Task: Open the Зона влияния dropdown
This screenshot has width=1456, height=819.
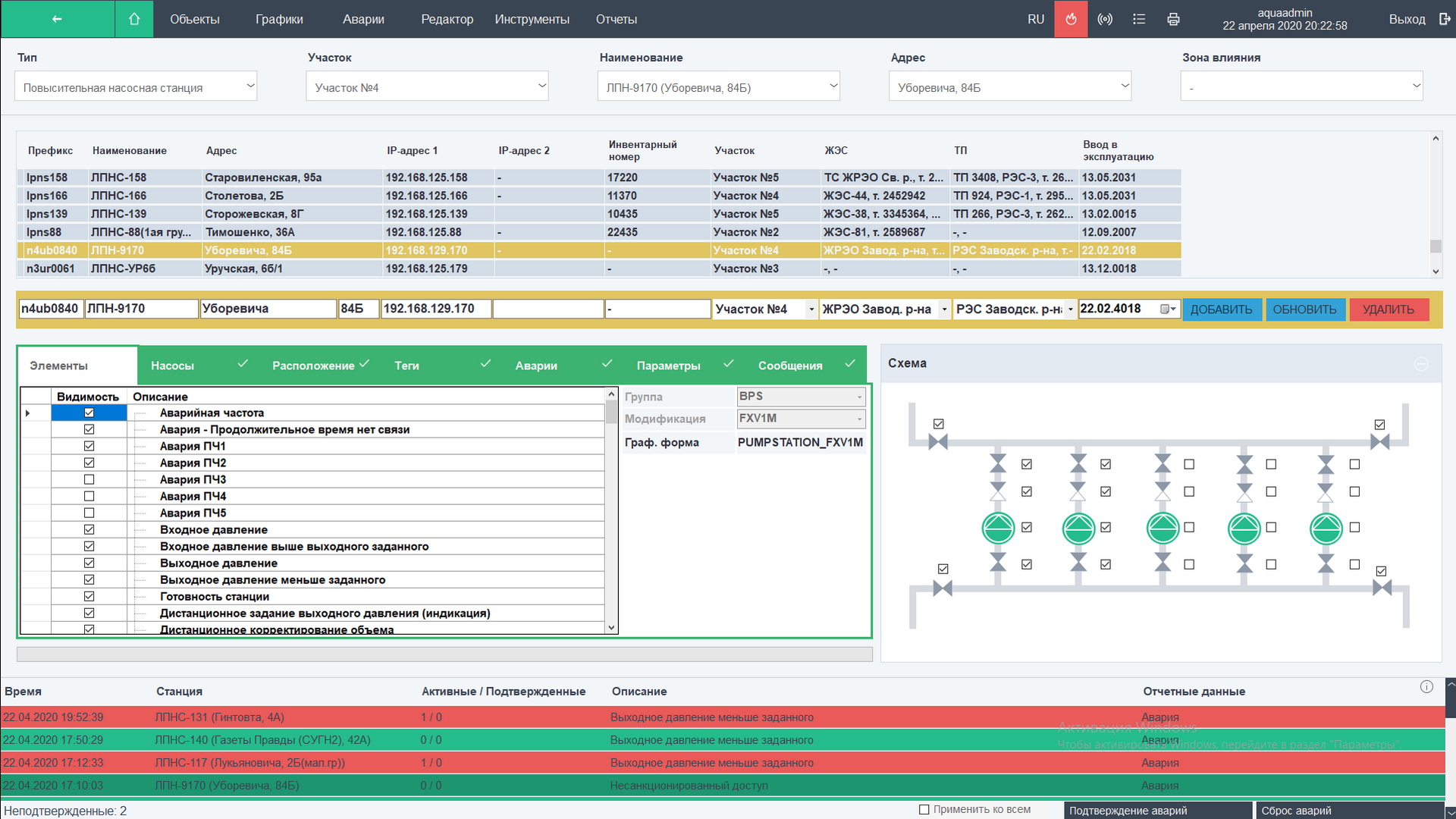Action: pos(1301,86)
